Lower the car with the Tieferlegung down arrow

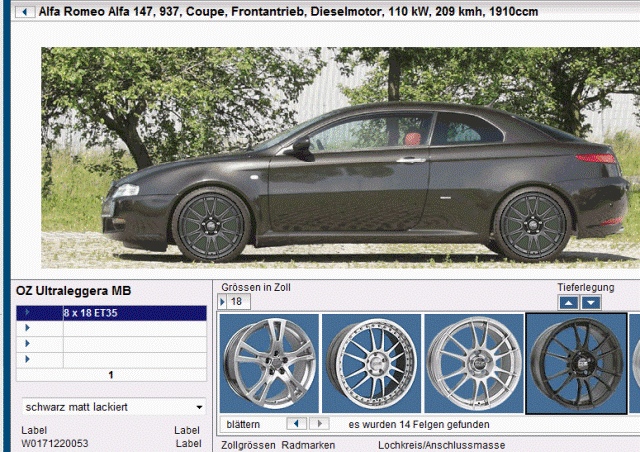coord(590,302)
